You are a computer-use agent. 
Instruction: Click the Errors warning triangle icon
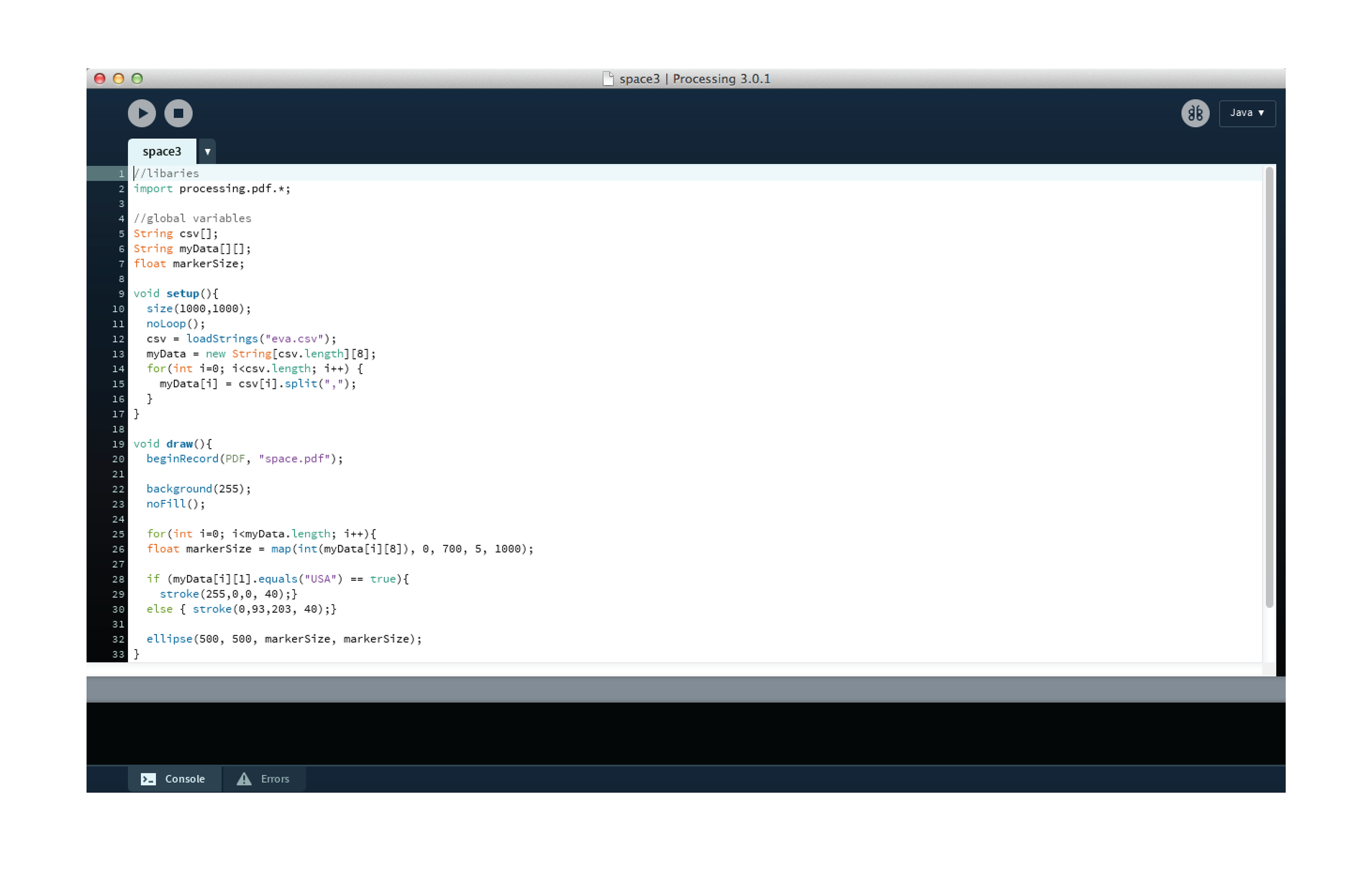pyautogui.click(x=244, y=778)
